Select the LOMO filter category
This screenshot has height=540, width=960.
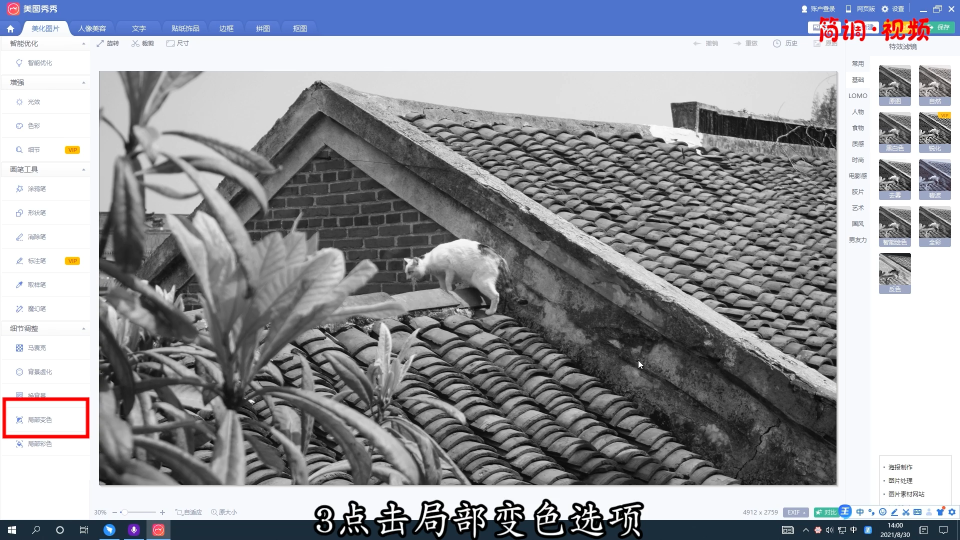(858, 95)
